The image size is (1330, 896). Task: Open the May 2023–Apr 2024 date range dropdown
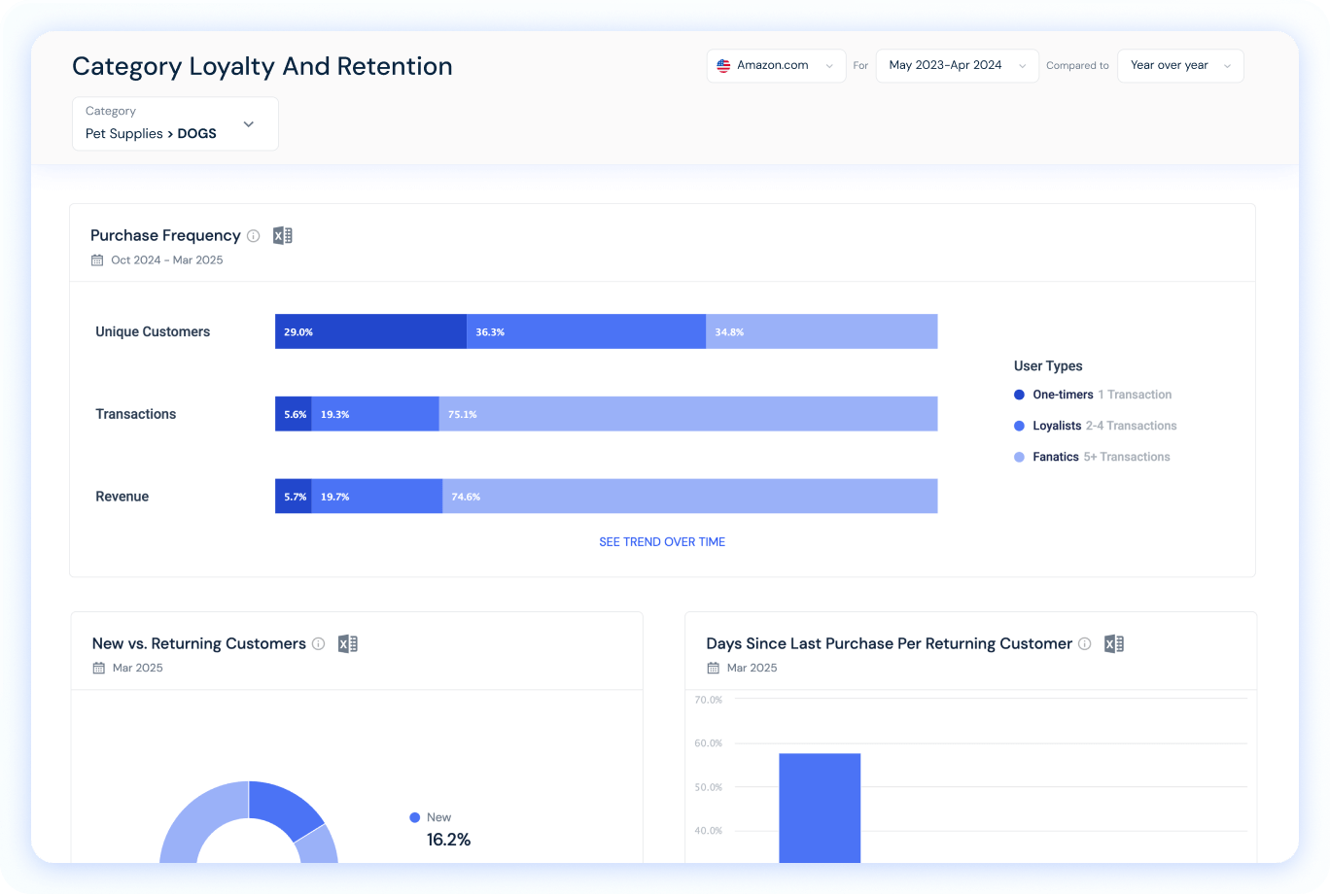(x=1022, y=65)
